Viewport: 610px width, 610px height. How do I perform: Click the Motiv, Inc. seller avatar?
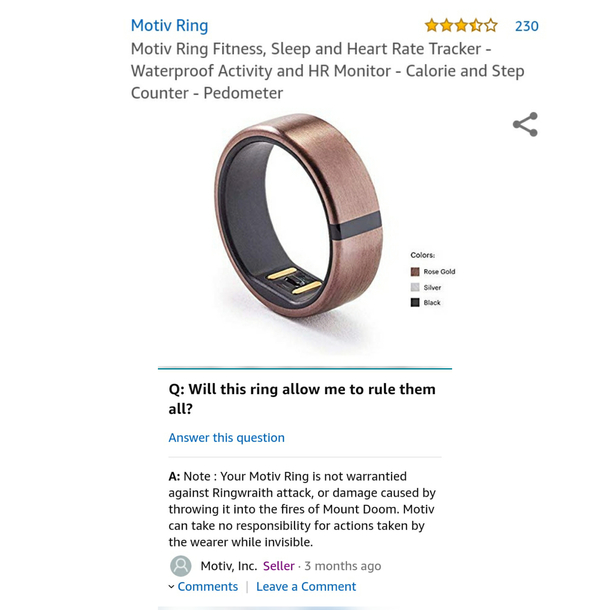181,566
